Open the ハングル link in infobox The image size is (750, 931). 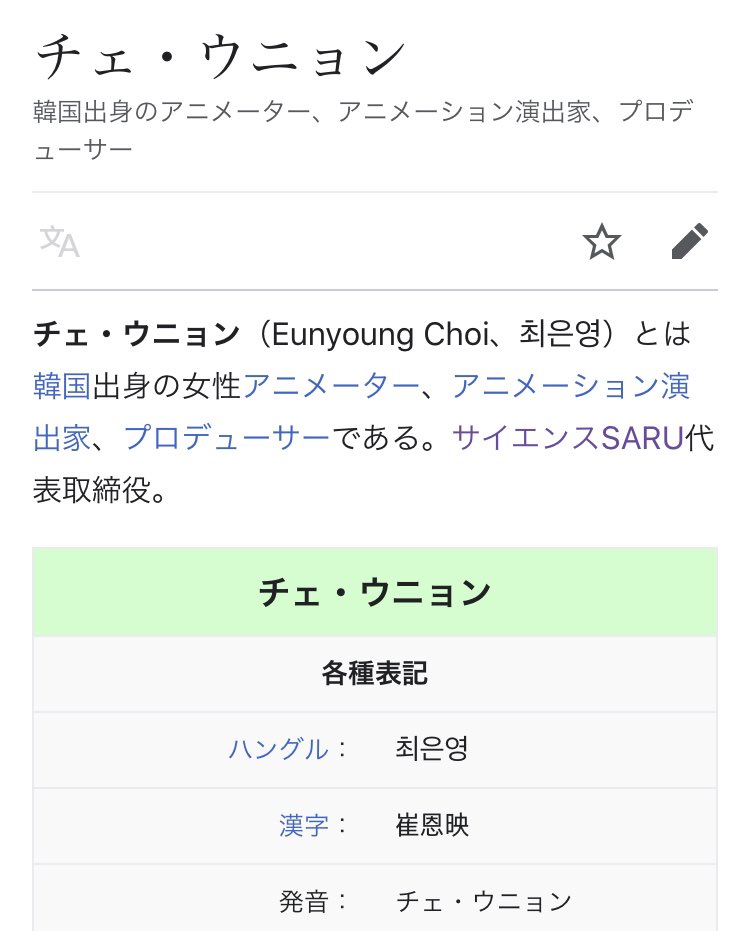click(278, 748)
